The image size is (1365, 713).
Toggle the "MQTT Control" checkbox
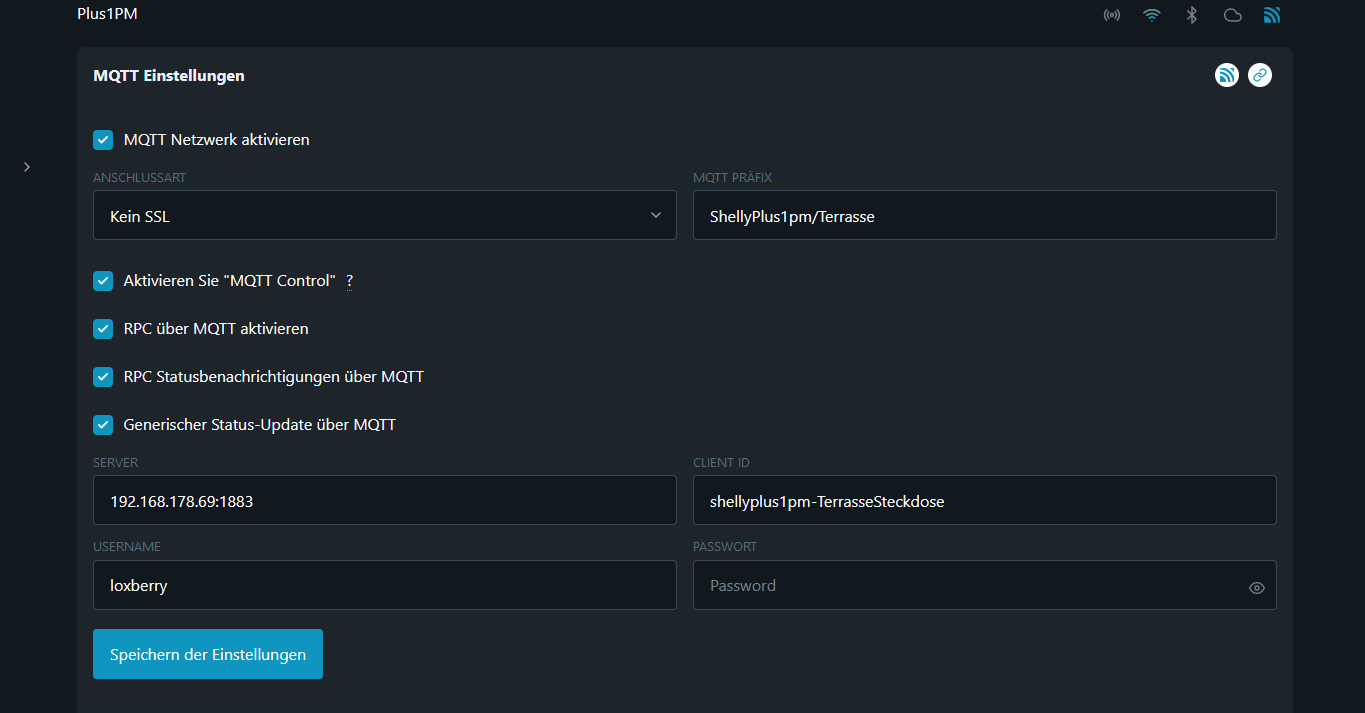point(103,281)
